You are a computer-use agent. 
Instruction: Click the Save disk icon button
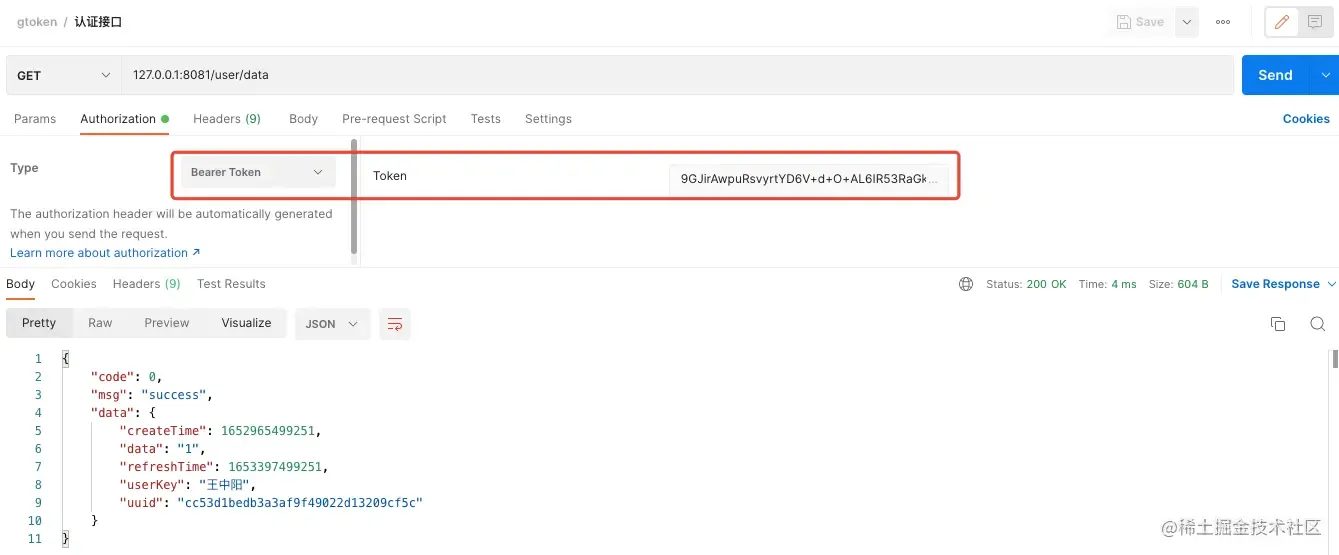pos(1141,22)
